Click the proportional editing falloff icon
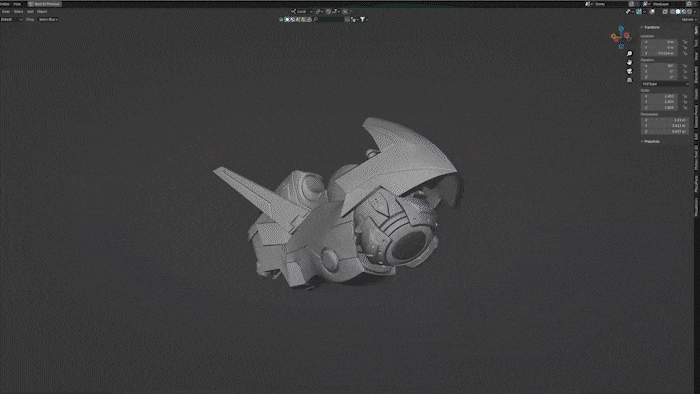 tap(351, 12)
